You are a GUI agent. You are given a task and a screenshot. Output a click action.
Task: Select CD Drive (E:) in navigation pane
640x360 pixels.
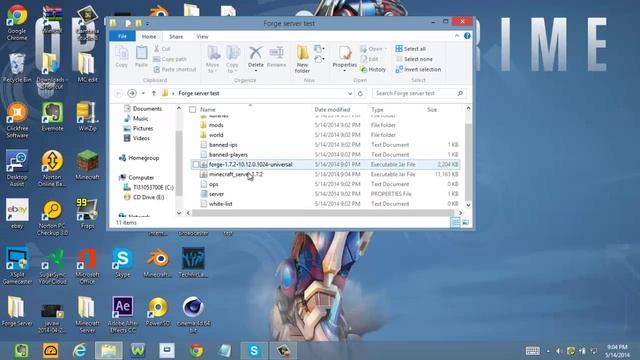coord(148,197)
